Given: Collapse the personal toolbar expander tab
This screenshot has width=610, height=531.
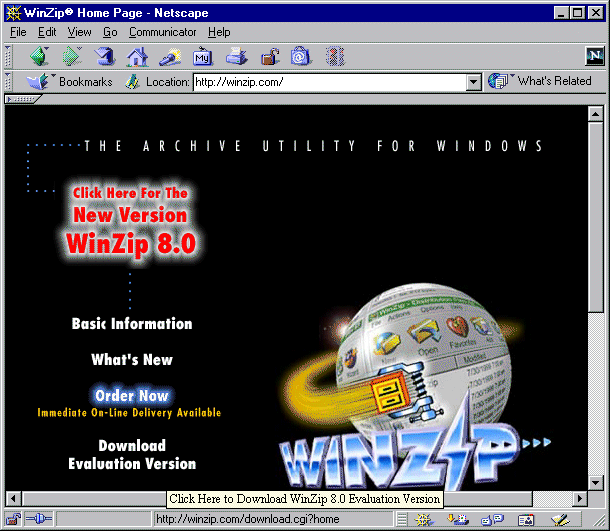Looking at the screenshot, I should click(x=22, y=100).
